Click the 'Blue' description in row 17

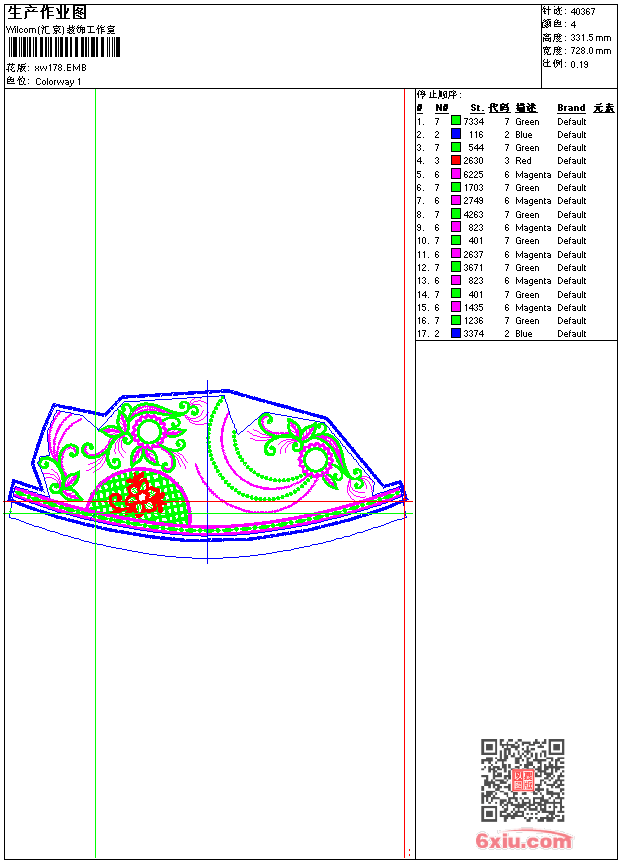point(524,334)
